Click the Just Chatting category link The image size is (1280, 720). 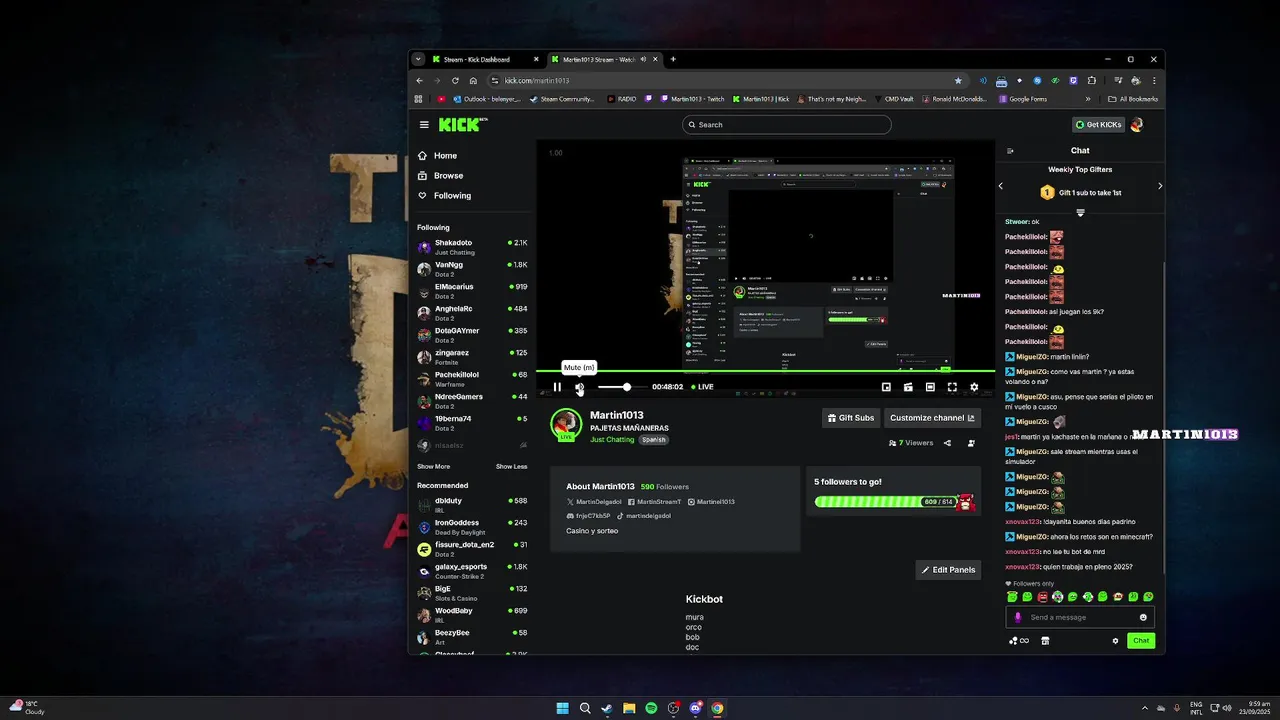click(612, 440)
